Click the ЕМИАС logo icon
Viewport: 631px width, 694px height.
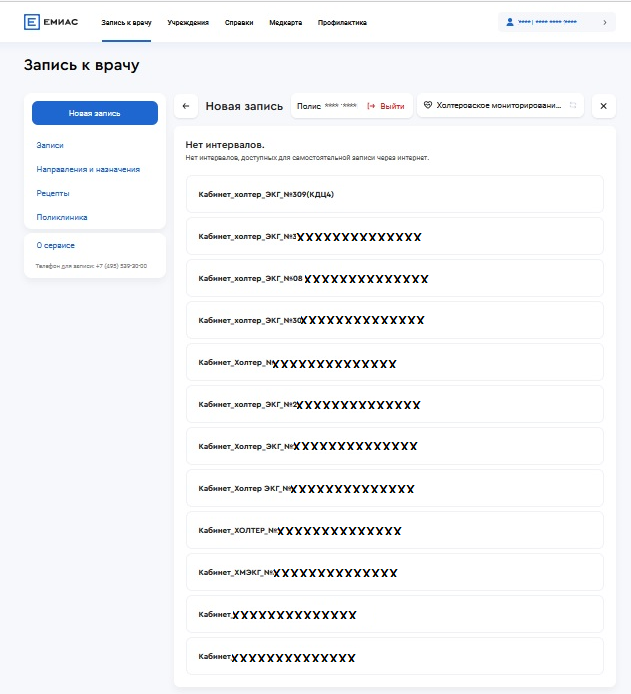(x=32, y=22)
